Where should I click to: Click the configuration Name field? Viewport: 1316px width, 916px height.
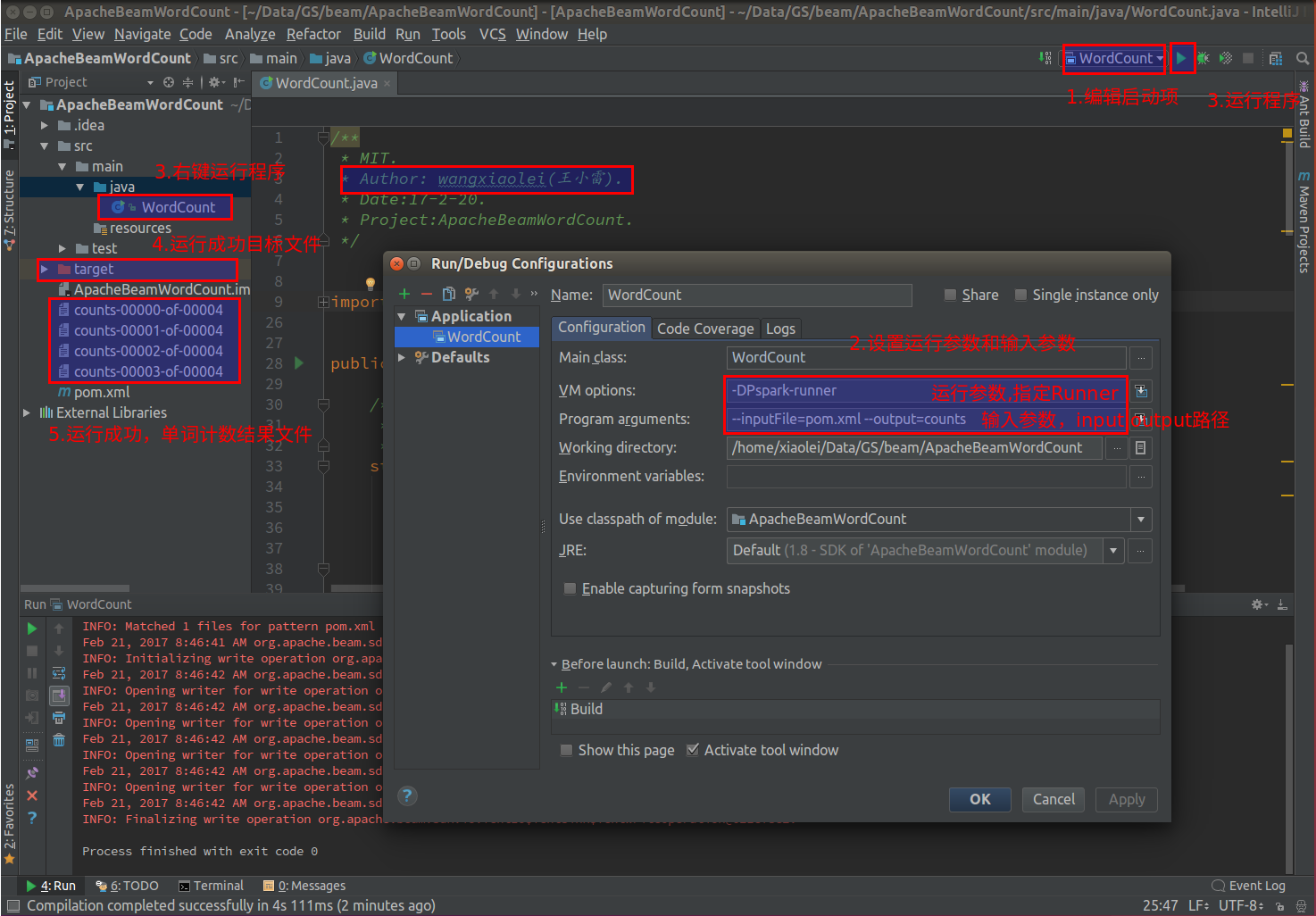pyautogui.click(x=756, y=295)
